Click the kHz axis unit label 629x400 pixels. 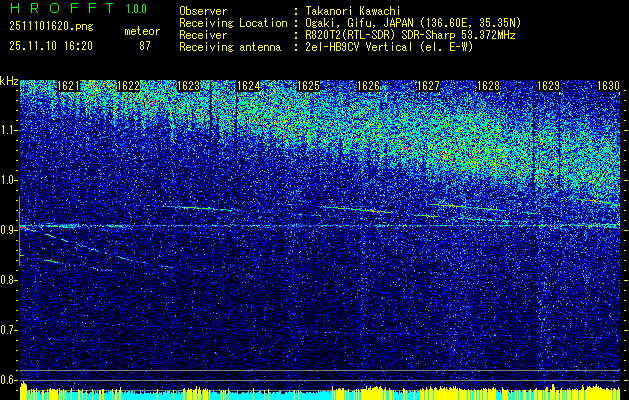pos(9,81)
